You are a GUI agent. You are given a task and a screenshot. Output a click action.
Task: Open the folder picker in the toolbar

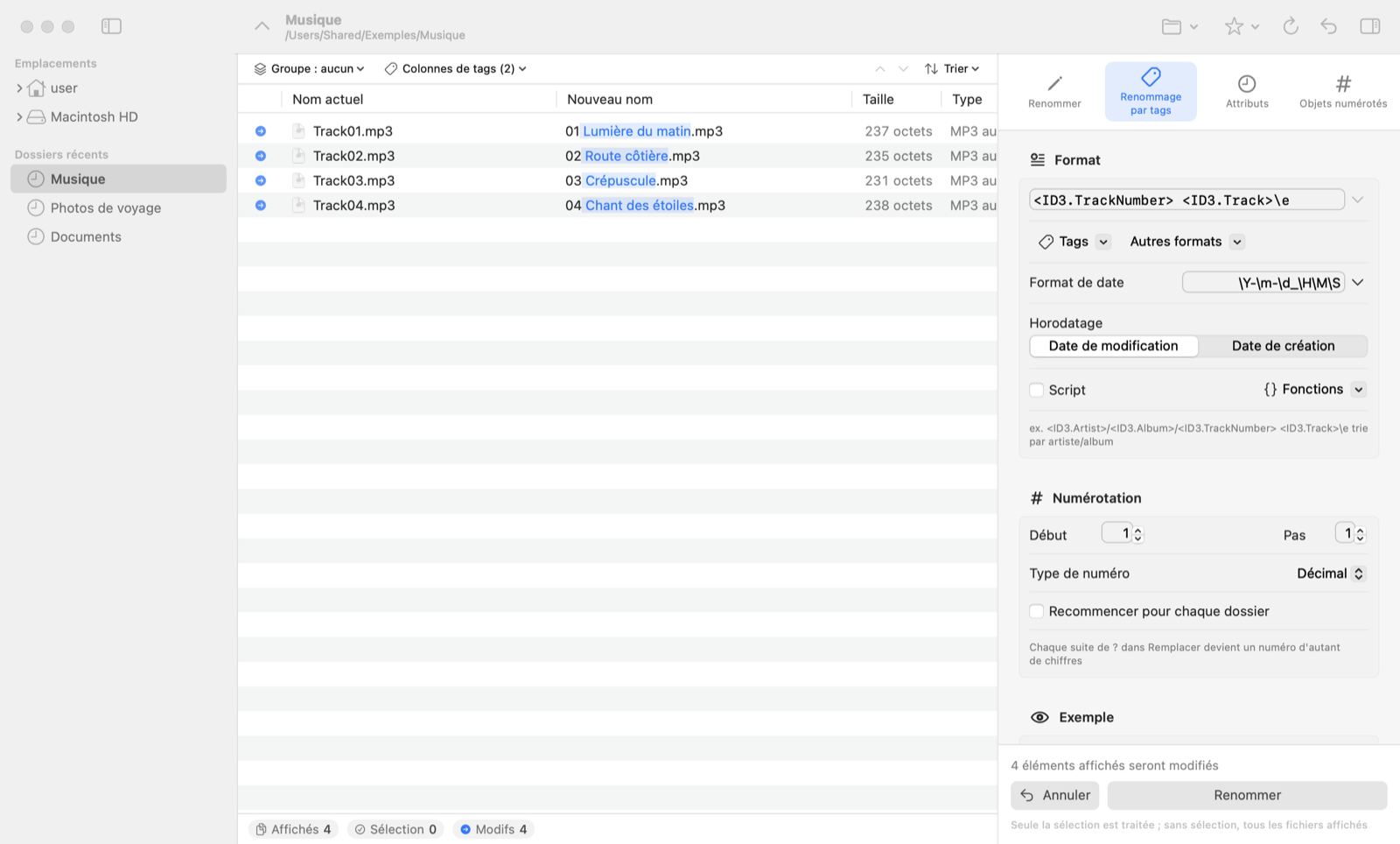1179,26
